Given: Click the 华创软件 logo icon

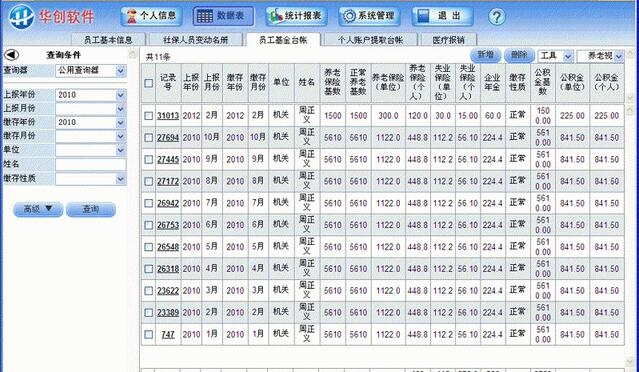Looking at the screenshot, I should pyautogui.click(x=21, y=17).
